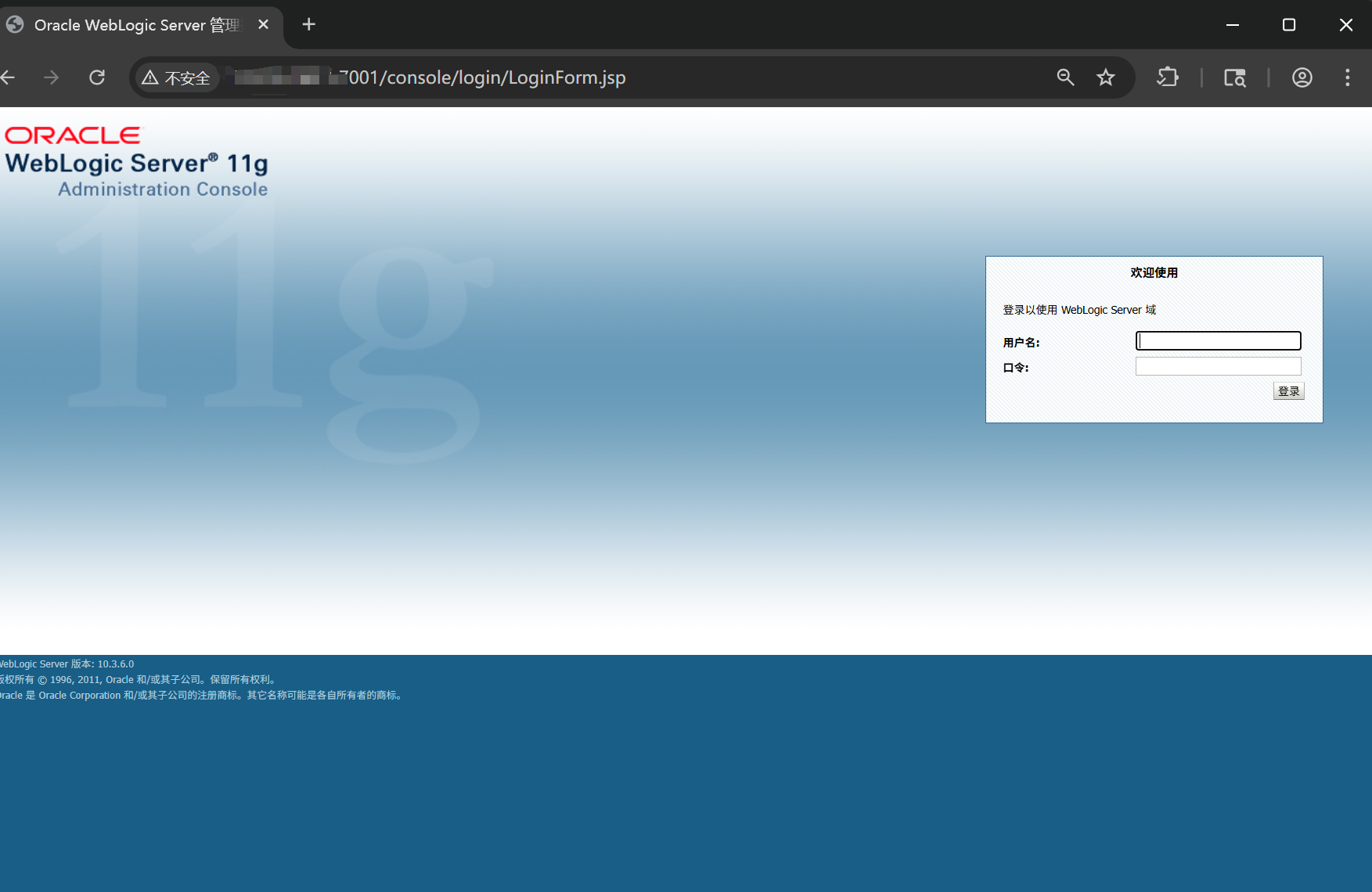Open Chrome three-dot menu
This screenshot has width=1372, height=892.
click(x=1347, y=77)
